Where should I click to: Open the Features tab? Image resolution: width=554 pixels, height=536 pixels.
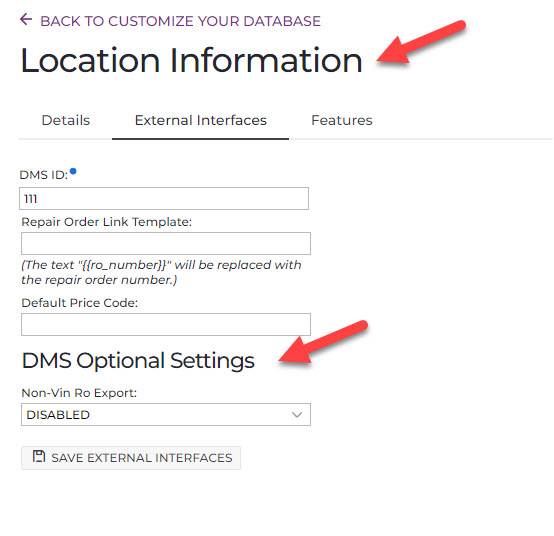(342, 120)
